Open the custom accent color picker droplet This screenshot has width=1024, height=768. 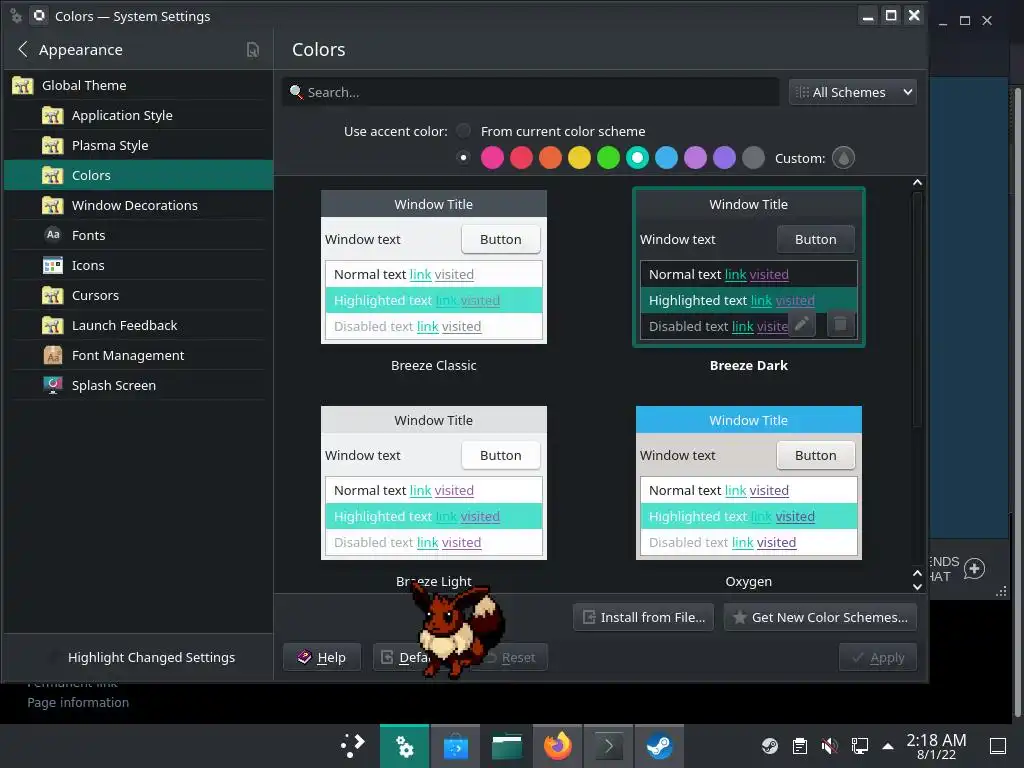(843, 158)
